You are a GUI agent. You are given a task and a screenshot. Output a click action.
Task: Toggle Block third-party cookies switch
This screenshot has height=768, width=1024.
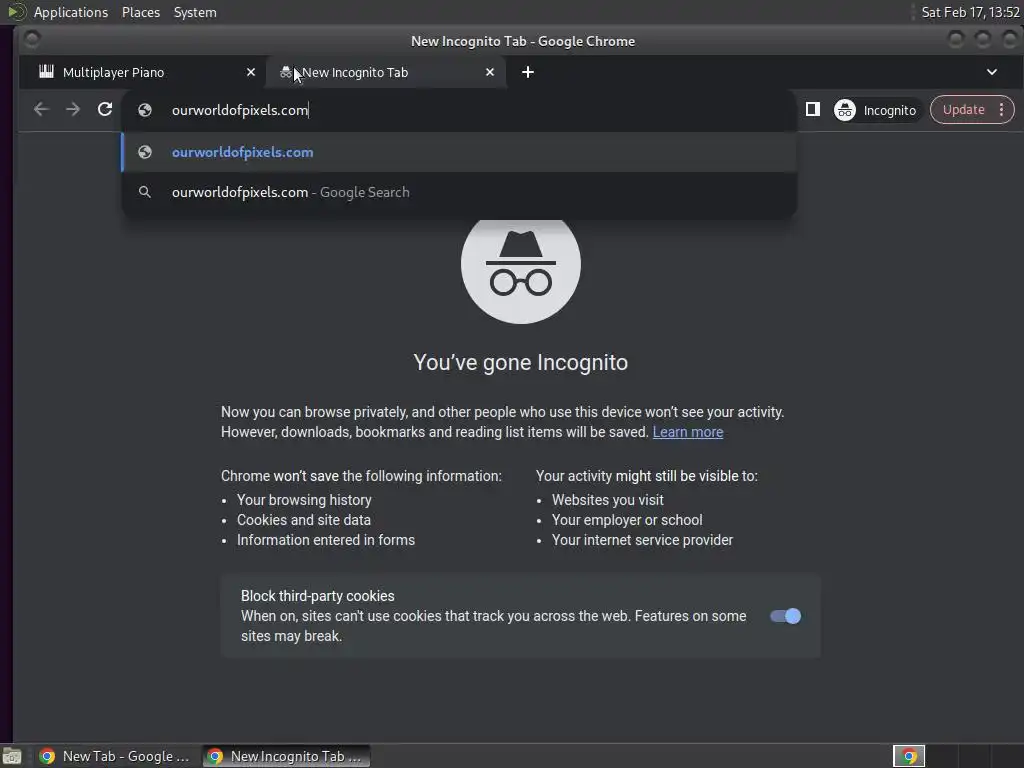[x=785, y=616]
